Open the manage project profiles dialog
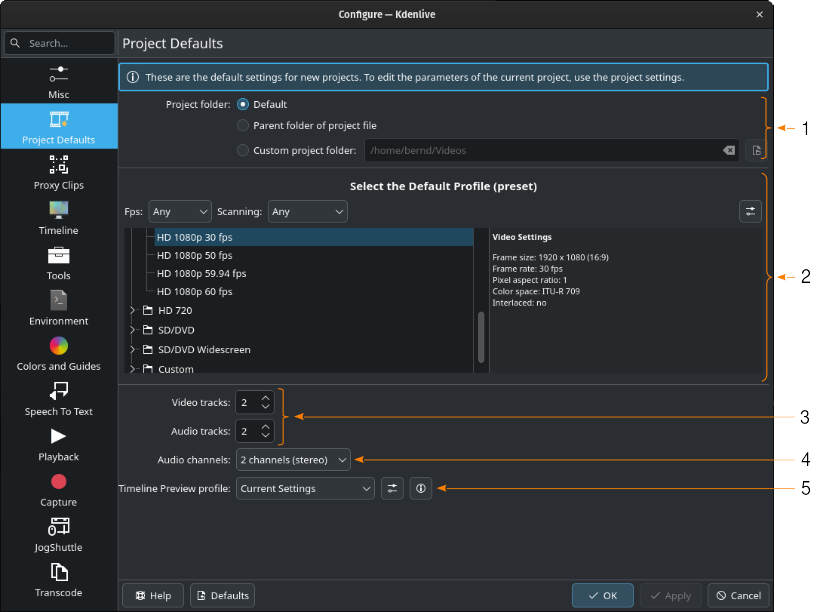 750,211
